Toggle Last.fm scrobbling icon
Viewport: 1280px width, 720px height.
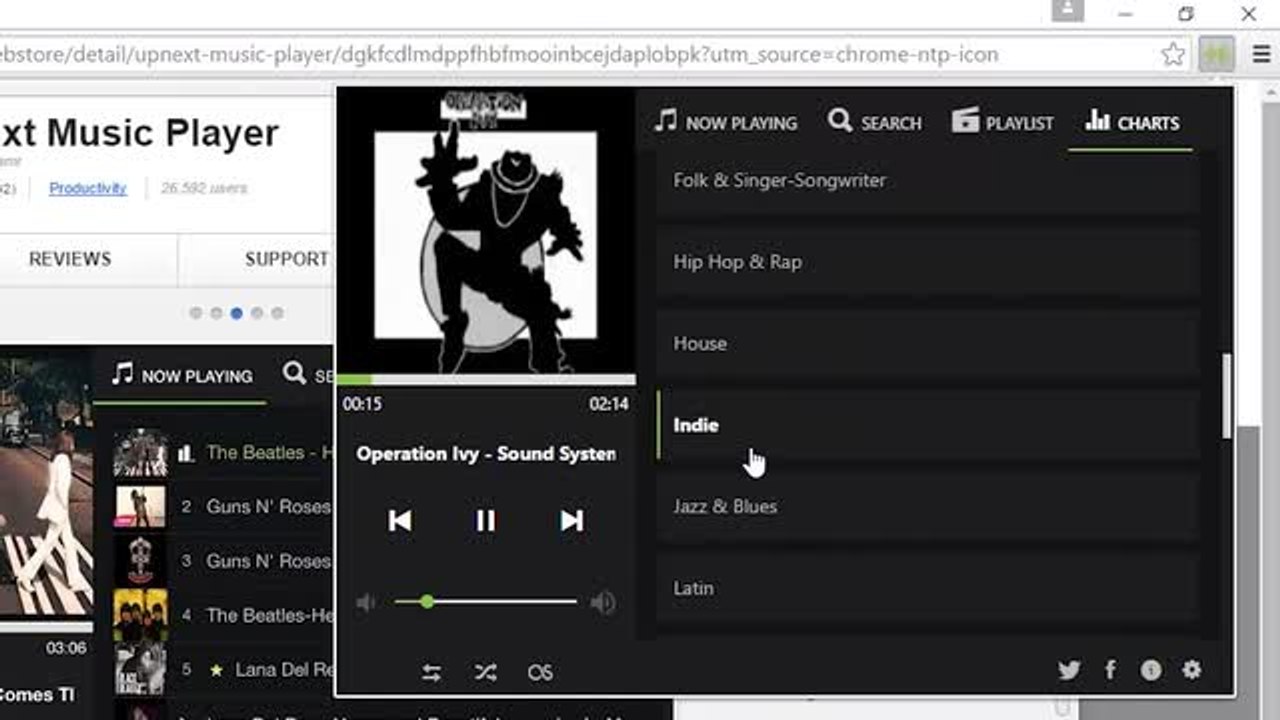point(540,673)
